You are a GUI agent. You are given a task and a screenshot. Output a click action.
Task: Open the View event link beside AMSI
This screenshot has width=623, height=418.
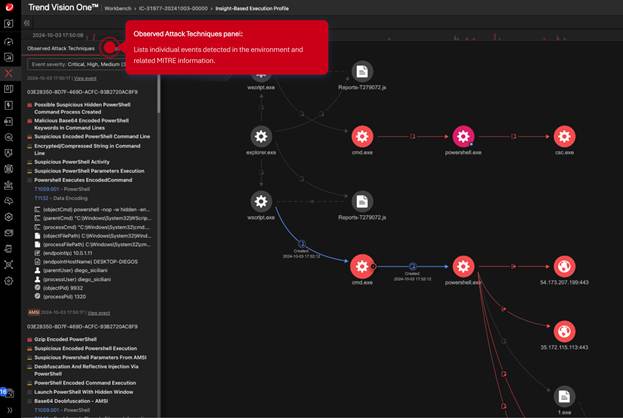coord(99,313)
